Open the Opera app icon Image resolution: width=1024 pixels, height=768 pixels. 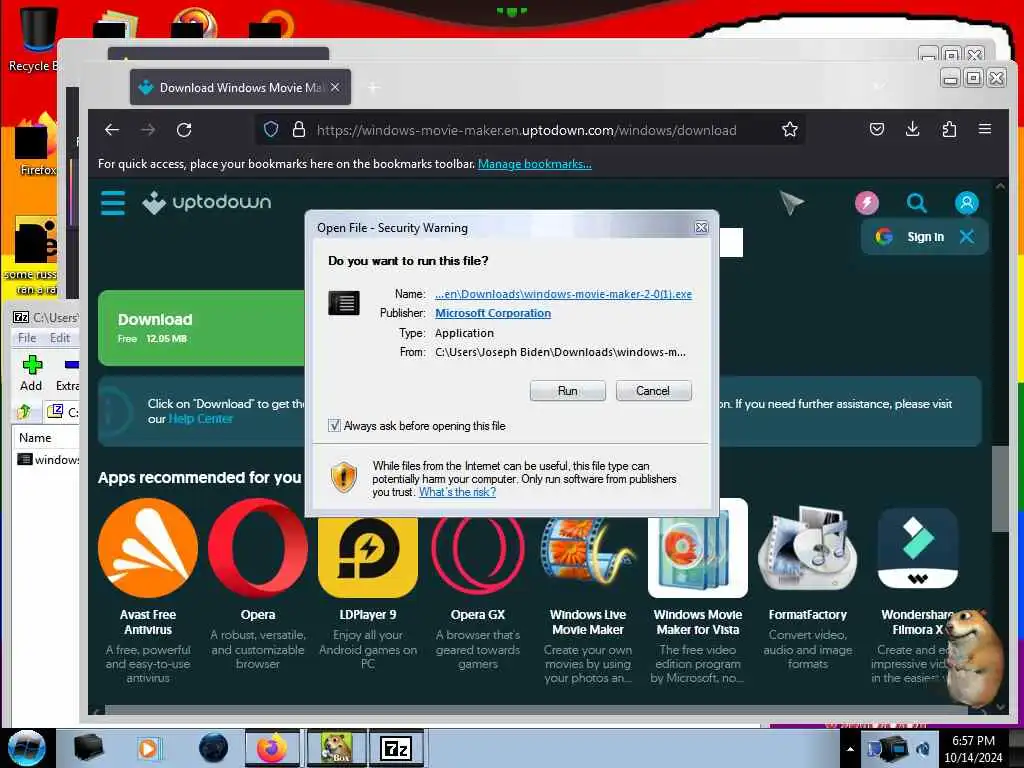(258, 548)
